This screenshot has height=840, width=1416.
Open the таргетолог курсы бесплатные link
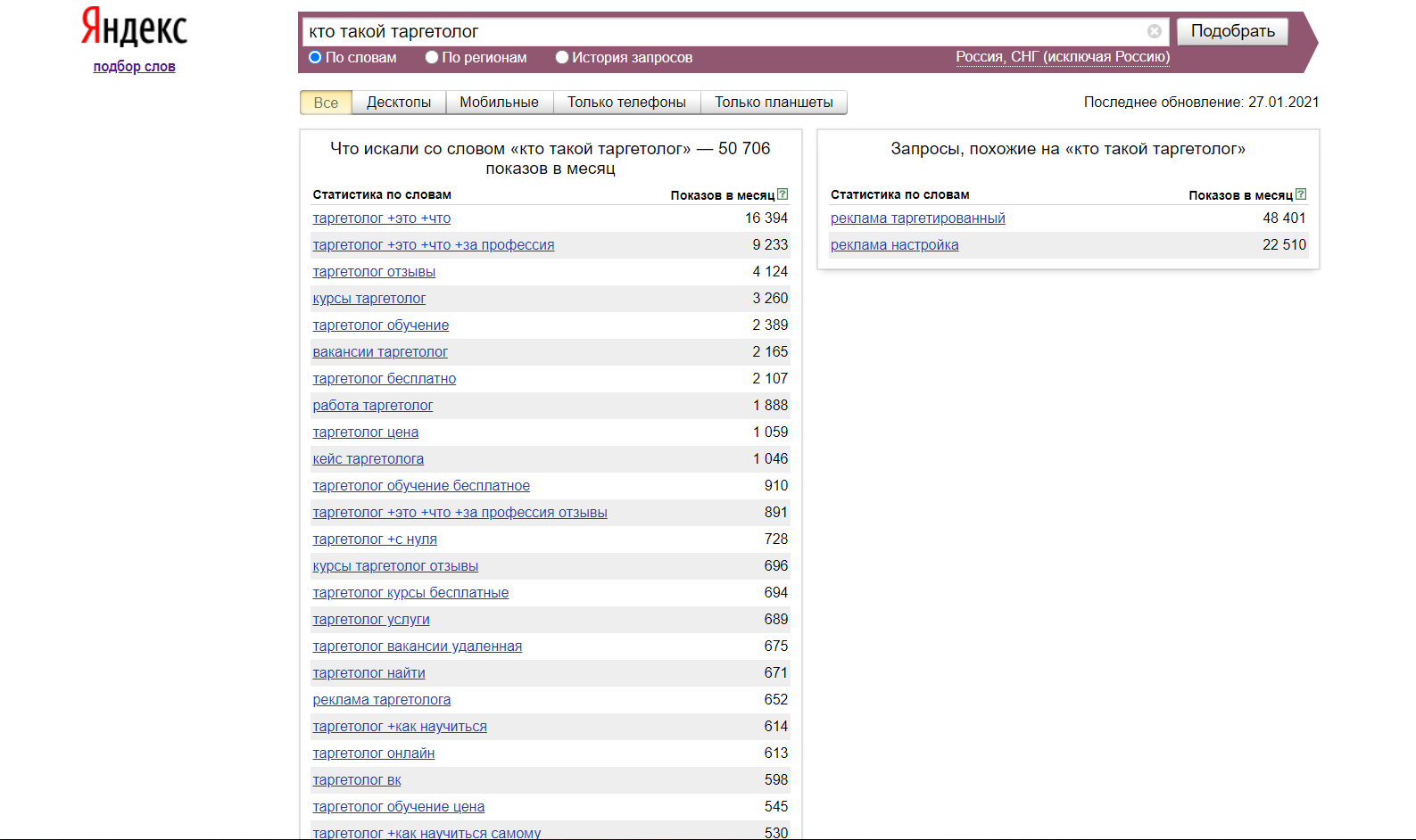click(410, 593)
